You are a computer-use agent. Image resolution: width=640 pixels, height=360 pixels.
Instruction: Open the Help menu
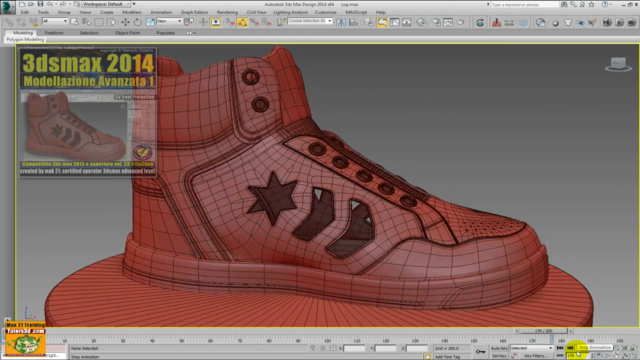coord(380,12)
